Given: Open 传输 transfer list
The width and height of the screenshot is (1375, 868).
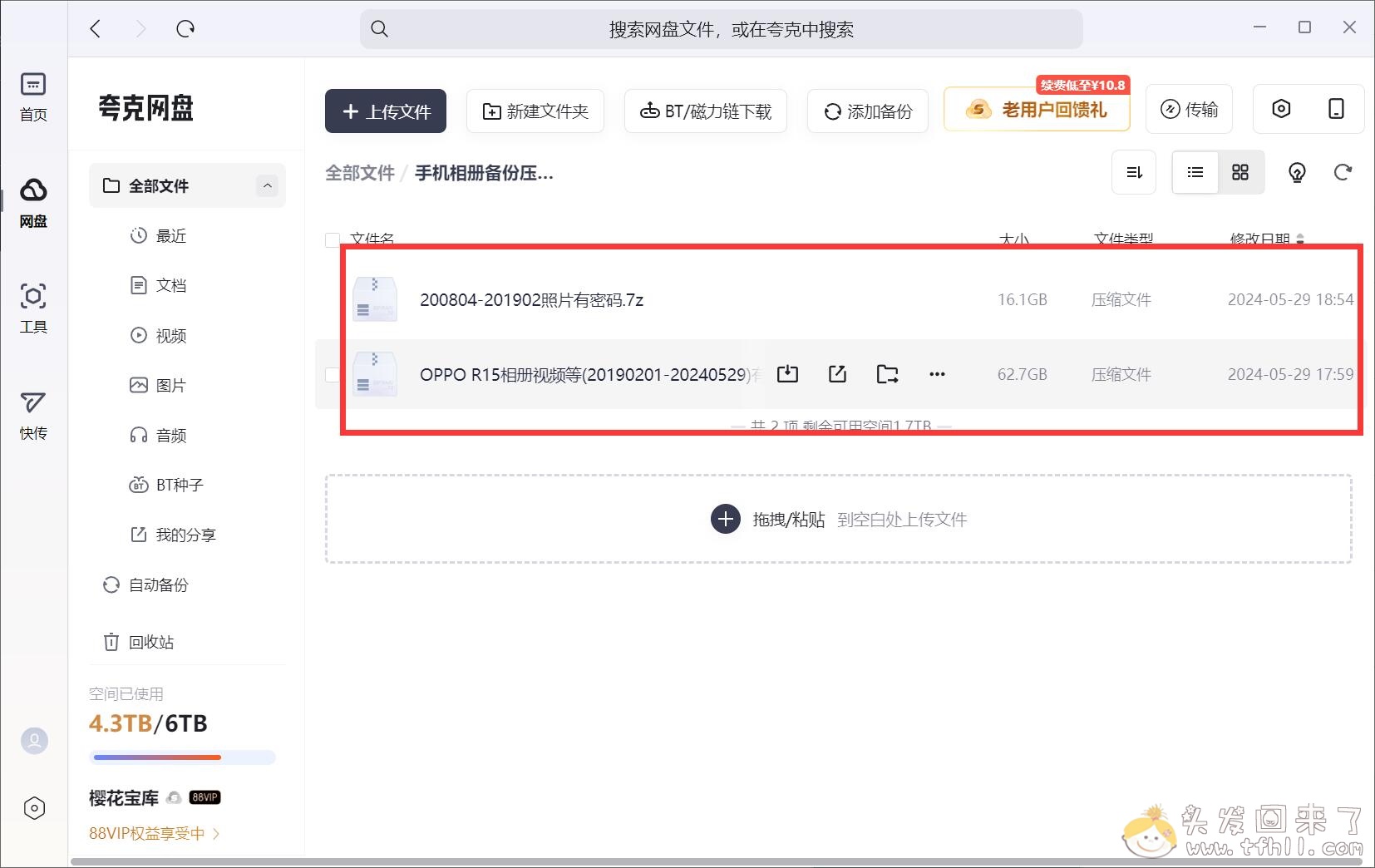Looking at the screenshot, I should 1189,109.
